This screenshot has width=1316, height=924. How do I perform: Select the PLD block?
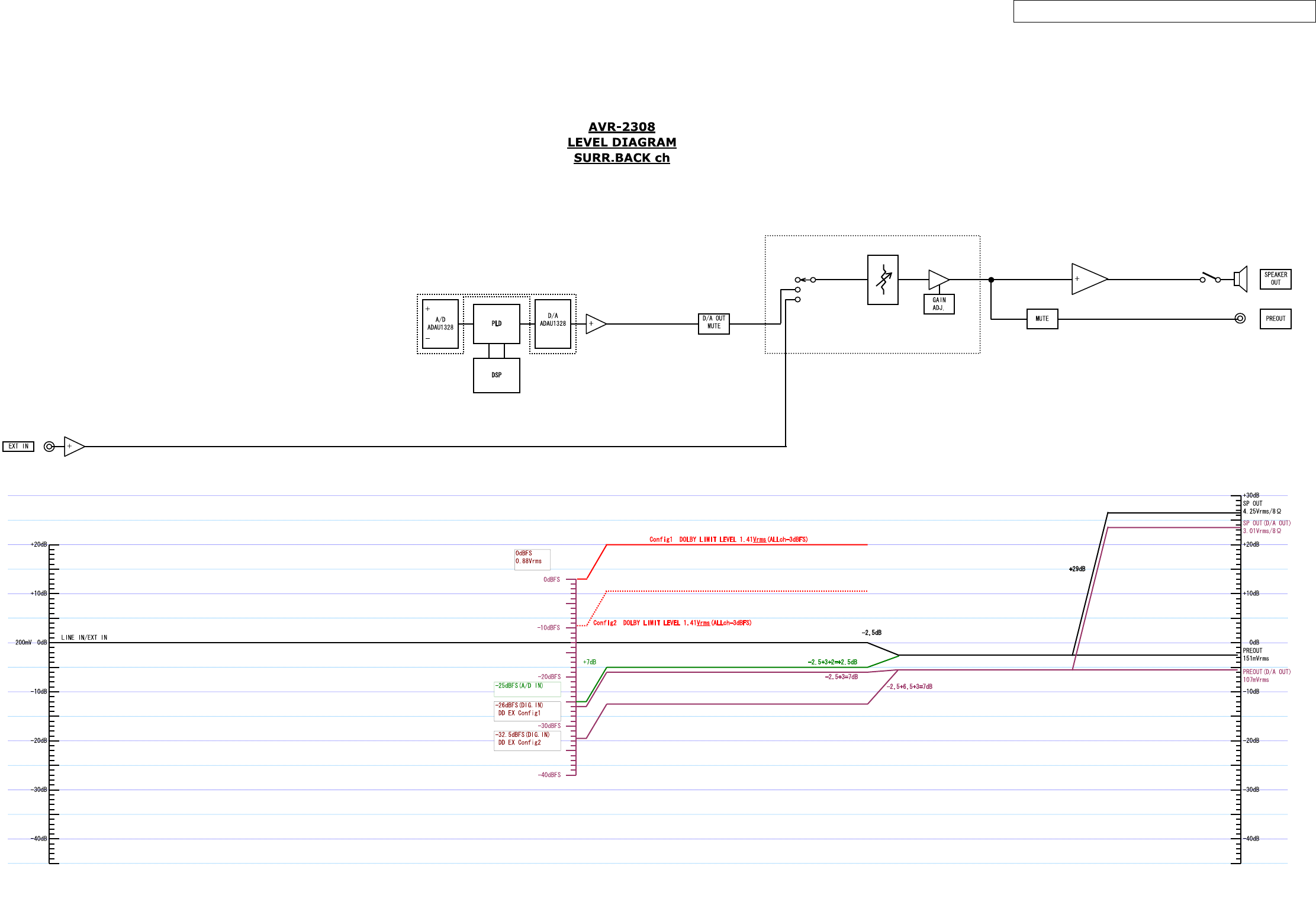(496, 323)
